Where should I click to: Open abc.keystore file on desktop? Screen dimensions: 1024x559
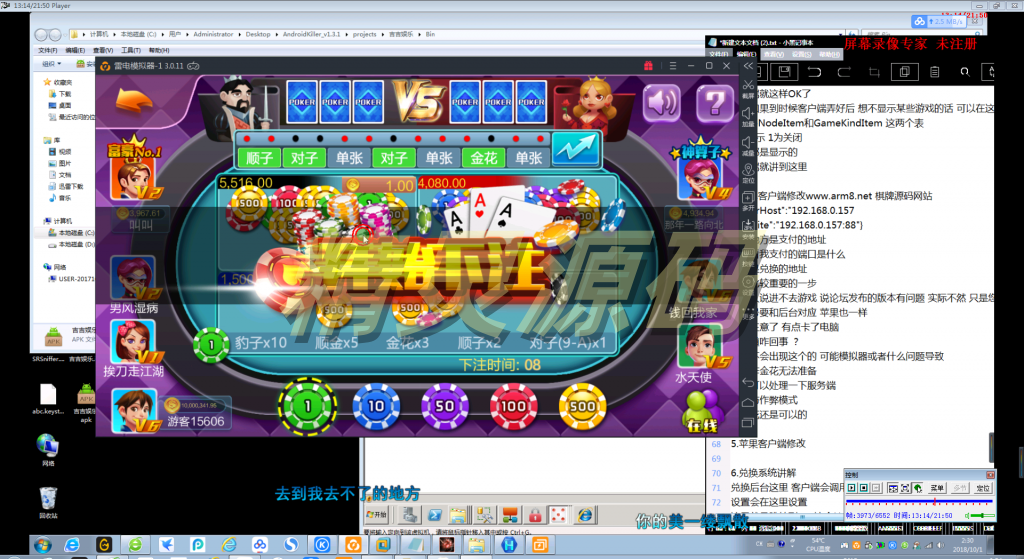click(x=48, y=400)
